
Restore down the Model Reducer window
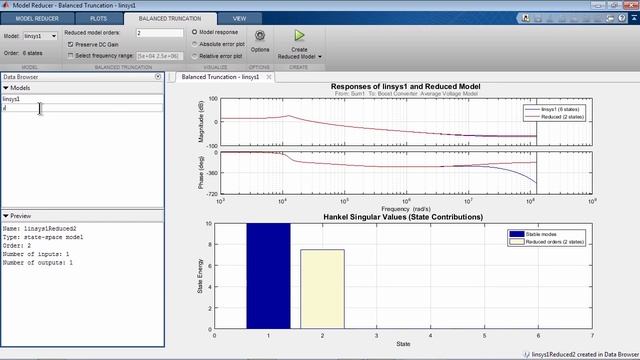pyautogui.click(x=614, y=5)
